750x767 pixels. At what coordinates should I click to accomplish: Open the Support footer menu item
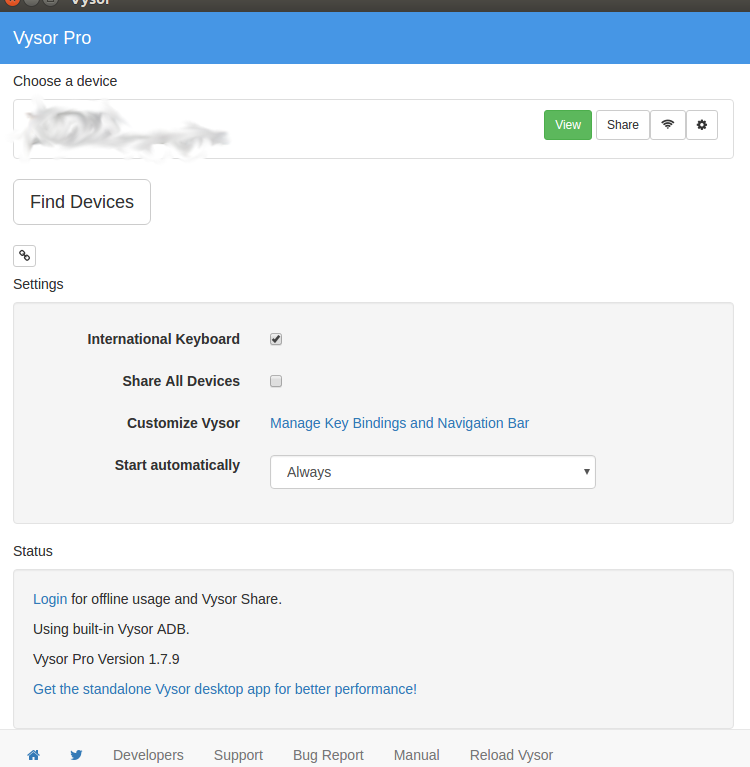(x=238, y=755)
